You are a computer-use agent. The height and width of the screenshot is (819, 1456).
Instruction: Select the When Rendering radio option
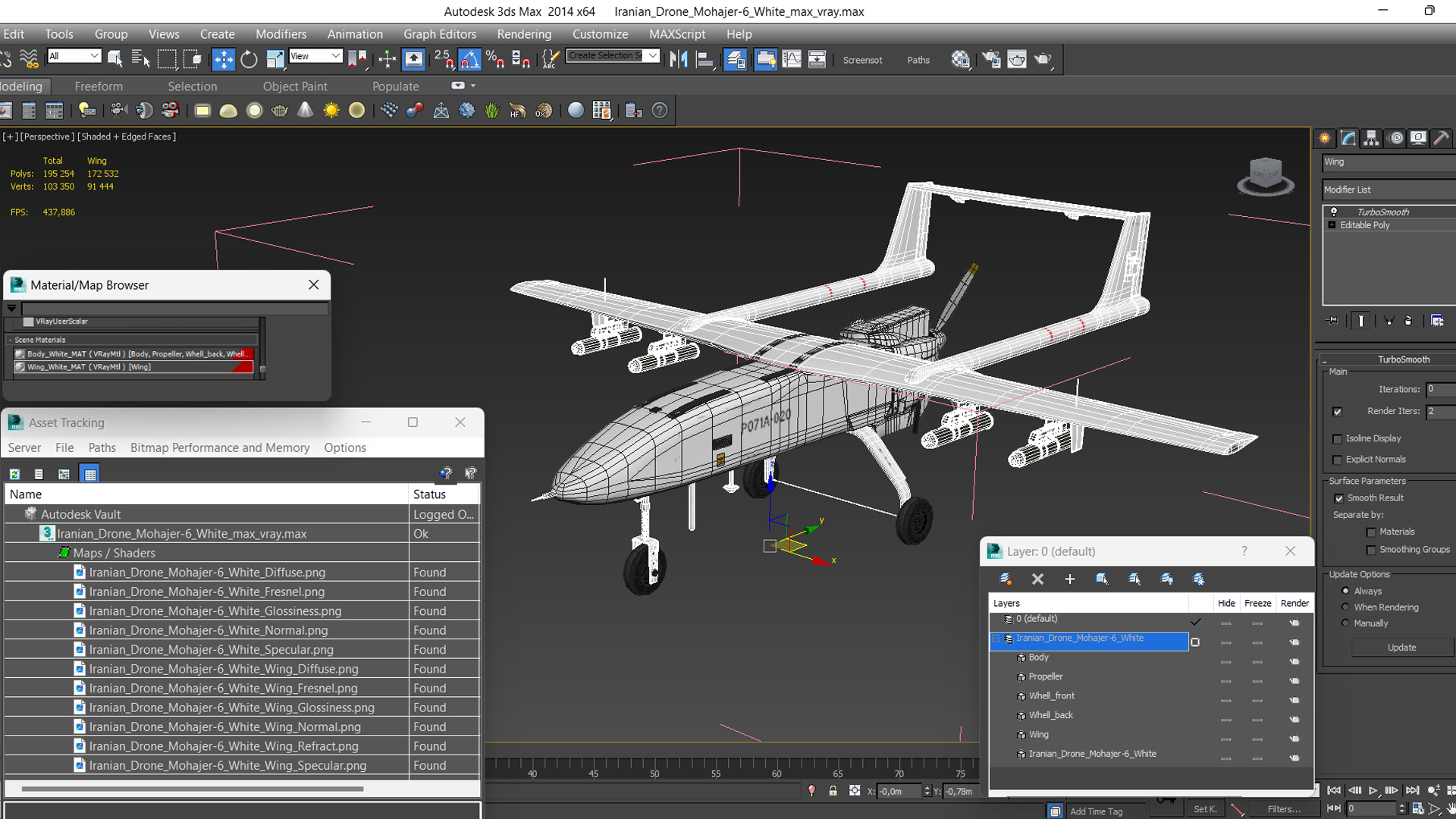(x=1345, y=607)
